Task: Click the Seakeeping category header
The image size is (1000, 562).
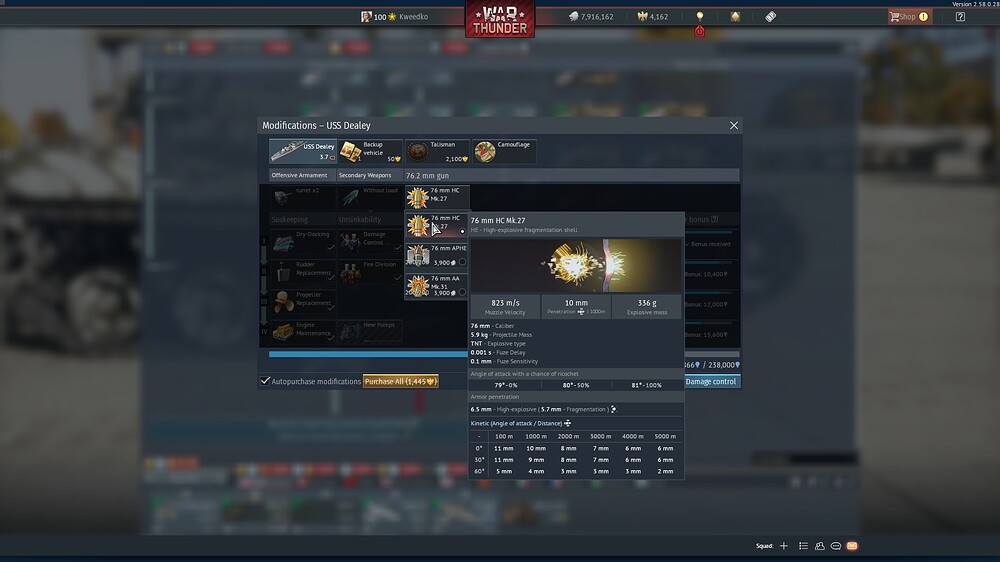Action: click(x=303, y=219)
